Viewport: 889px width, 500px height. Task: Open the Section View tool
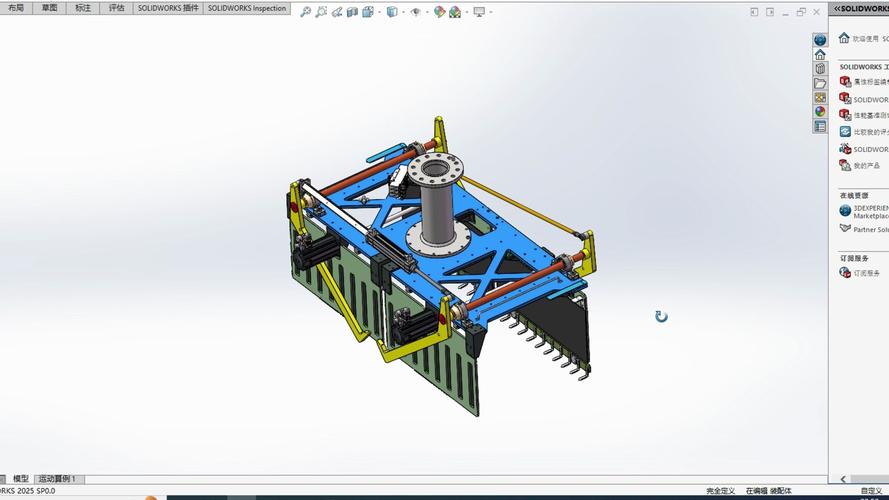click(352, 11)
